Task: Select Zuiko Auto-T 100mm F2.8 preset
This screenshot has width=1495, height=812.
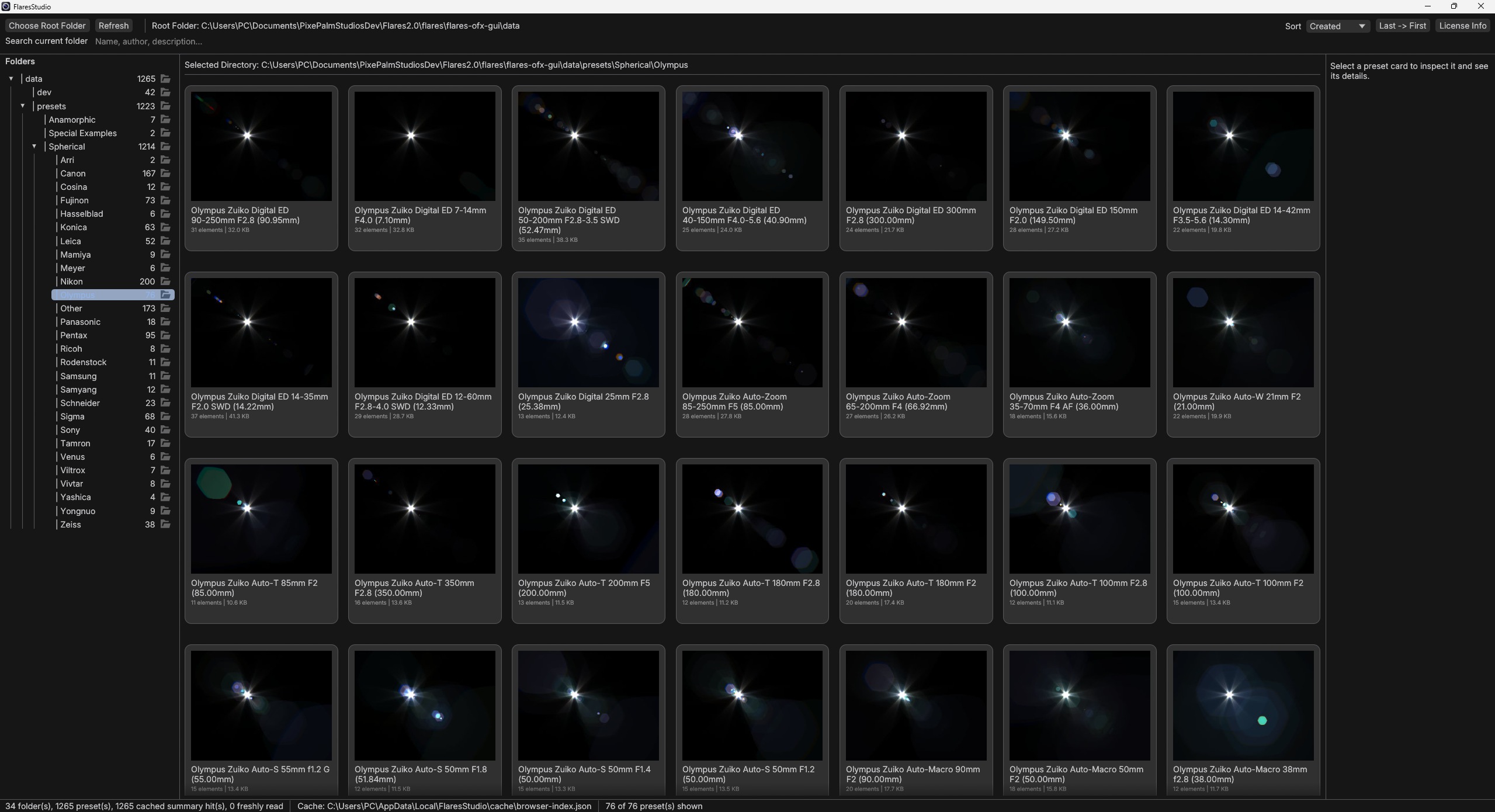Action: 1080,541
